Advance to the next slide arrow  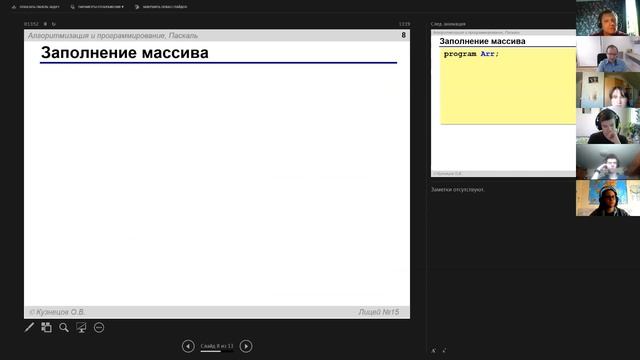[246, 346]
